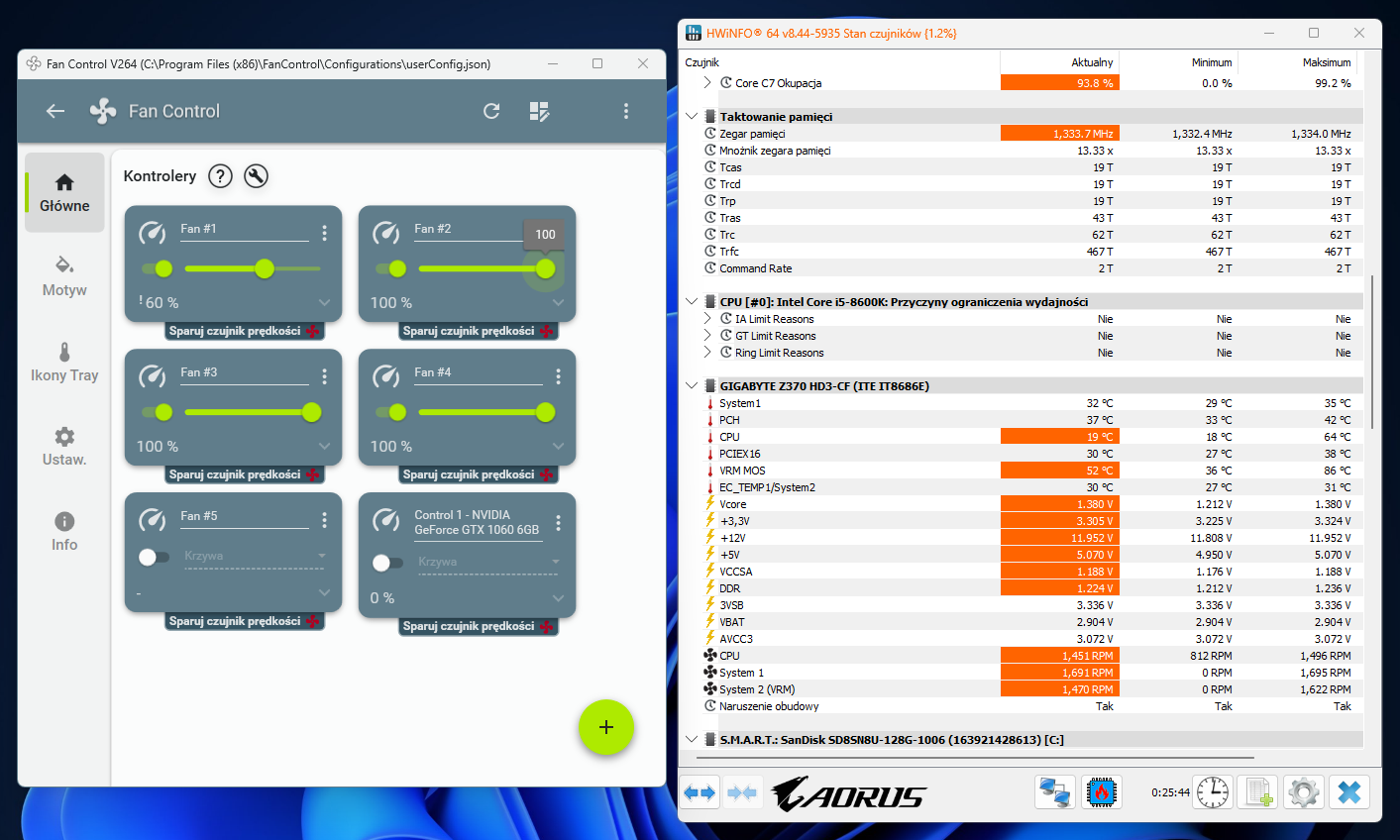Click the blue double-arrow icon in HWiNFO toolbar
Image resolution: width=1400 pixels, height=840 pixels.
[700, 792]
